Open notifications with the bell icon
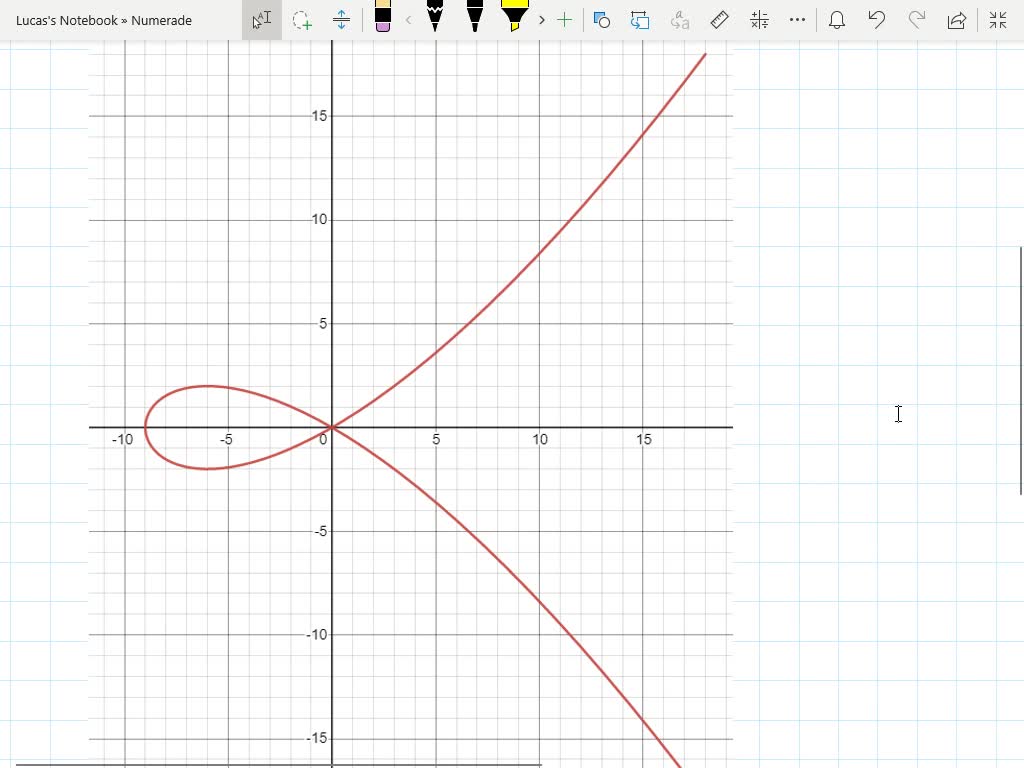 [837, 20]
